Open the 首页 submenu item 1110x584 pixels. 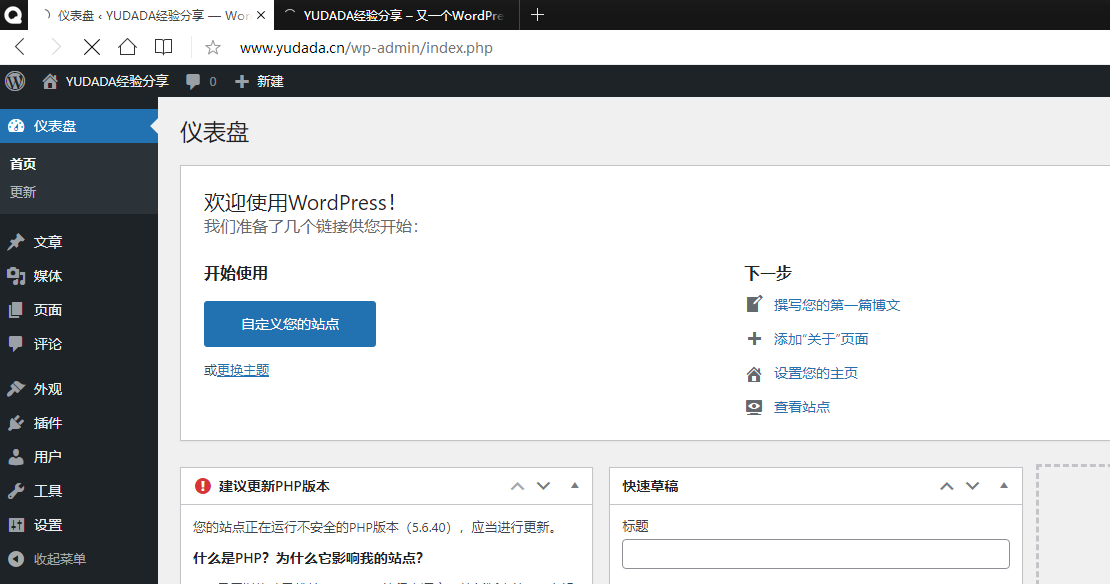pos(23,164)
